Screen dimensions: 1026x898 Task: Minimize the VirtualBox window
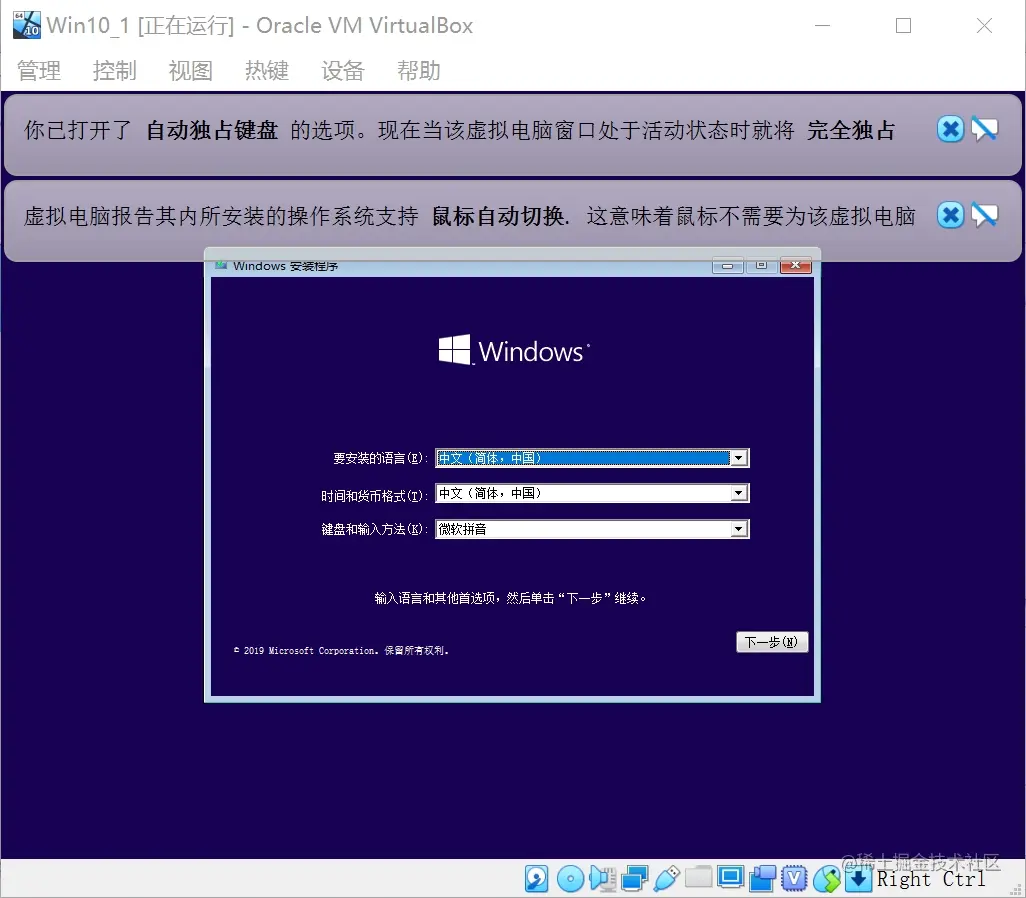pyautogui.click(x=823, y=26)
